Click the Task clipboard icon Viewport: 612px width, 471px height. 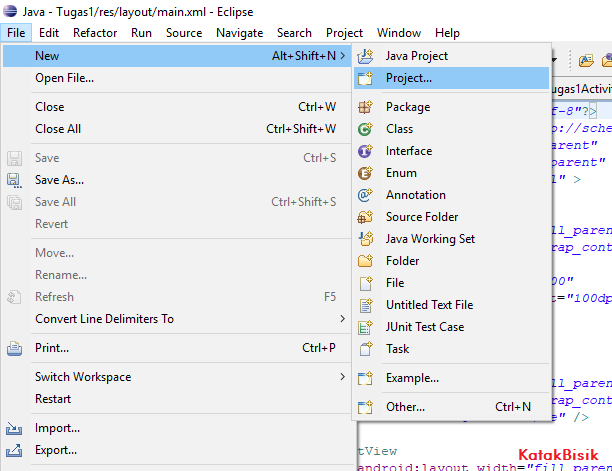pos(365,349)
